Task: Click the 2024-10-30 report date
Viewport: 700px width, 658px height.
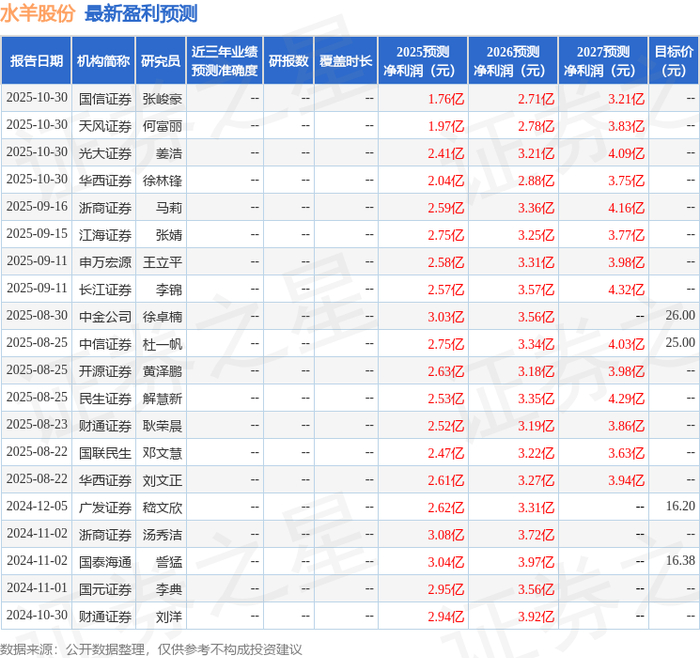Action: 37,615
